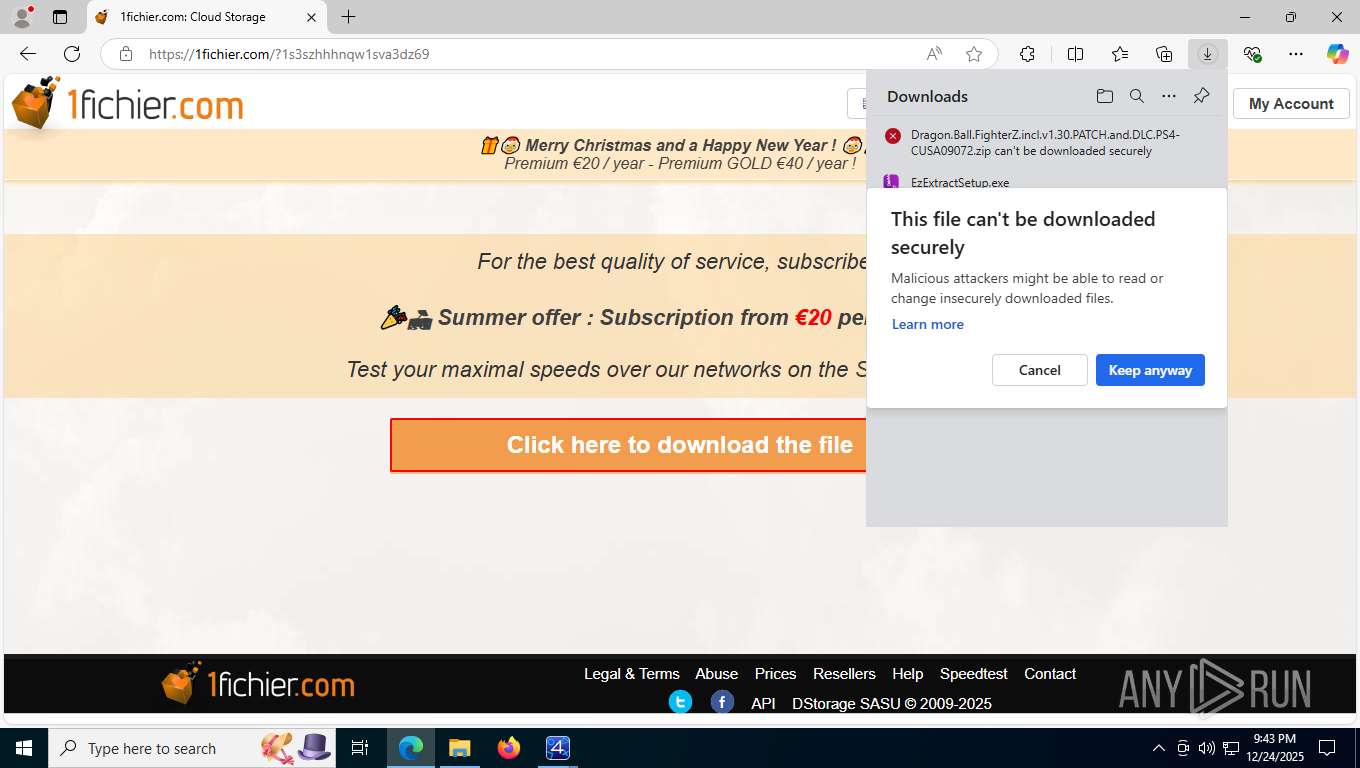Choose Keep anyway for the file
1360x768 pixels.
tap(1150, 370)
